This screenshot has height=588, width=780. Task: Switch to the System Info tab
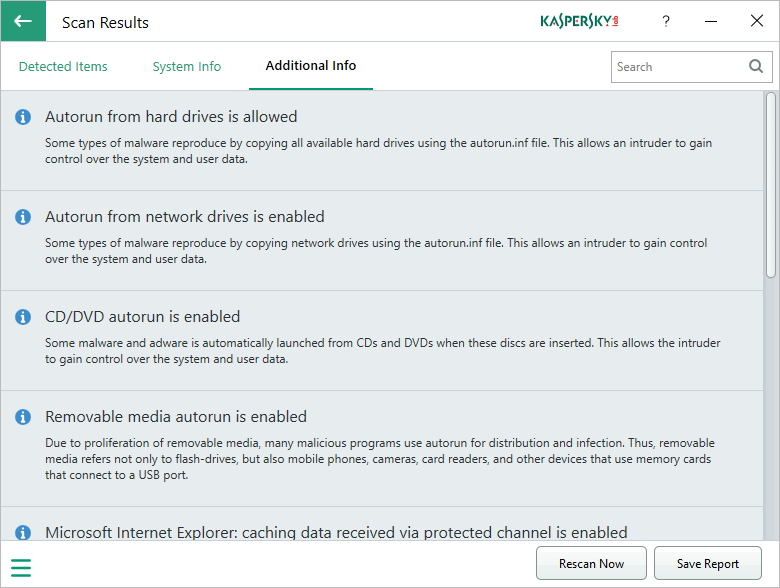click(187, 67)
